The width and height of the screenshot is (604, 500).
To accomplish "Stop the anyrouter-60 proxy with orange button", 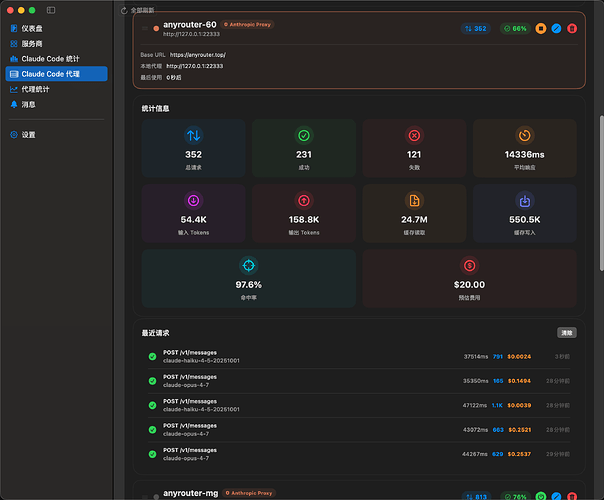I will tap(540, 29).
